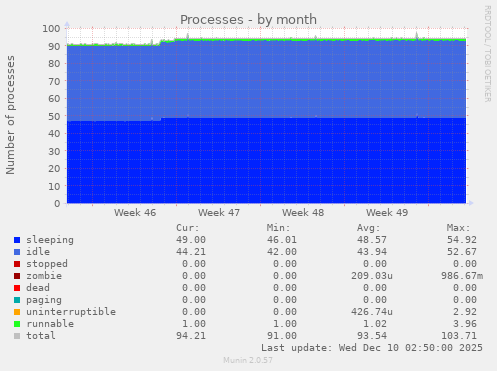Image resolution: width=497 pixels, height=371 pixels.
Task: Click total maximum value 103.71
Action: 459,336
